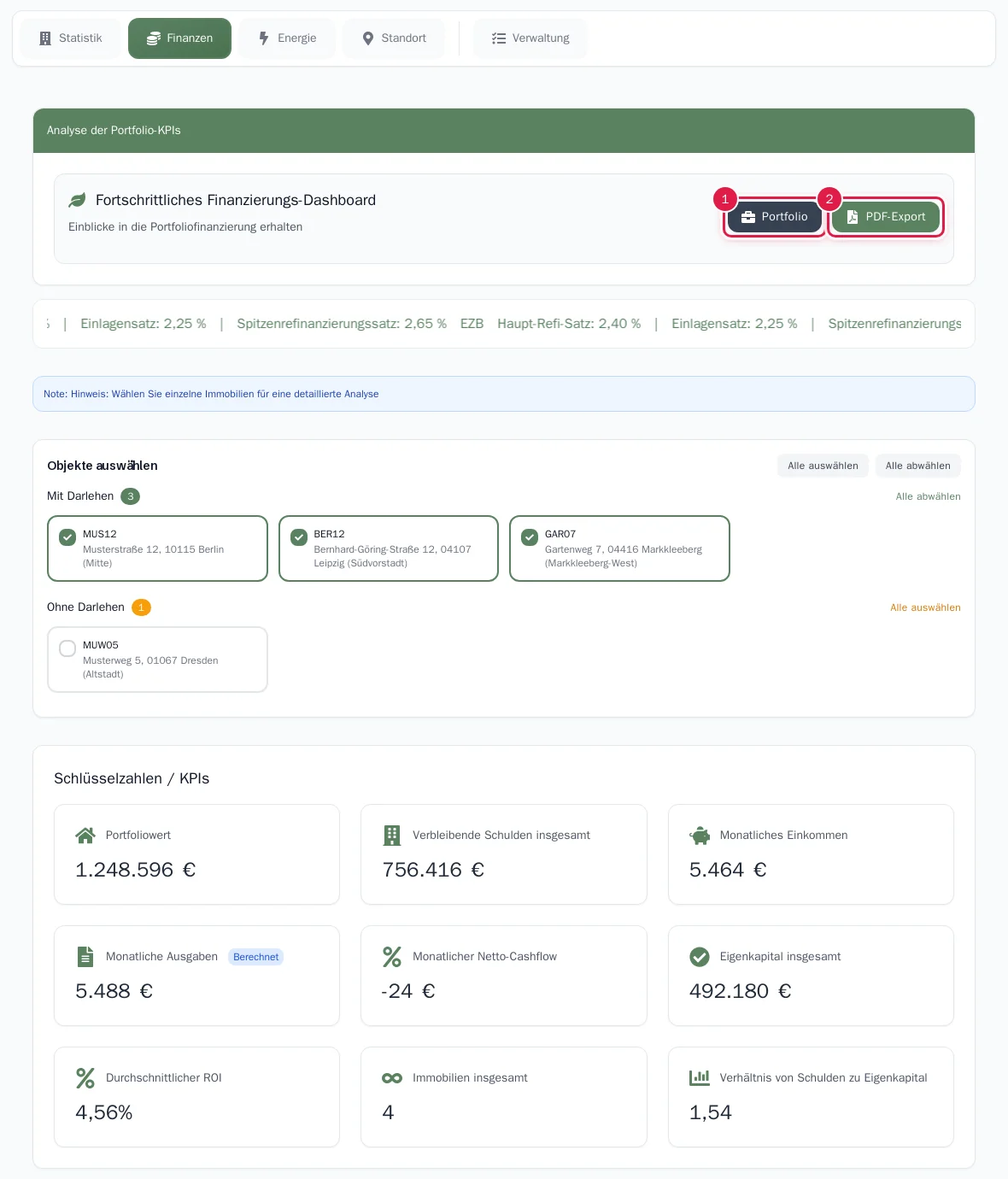Viewport: 1008px width, 1179px height.
Task: Click the leaf icon beside the dashboard title
Action: coord(77,200)
